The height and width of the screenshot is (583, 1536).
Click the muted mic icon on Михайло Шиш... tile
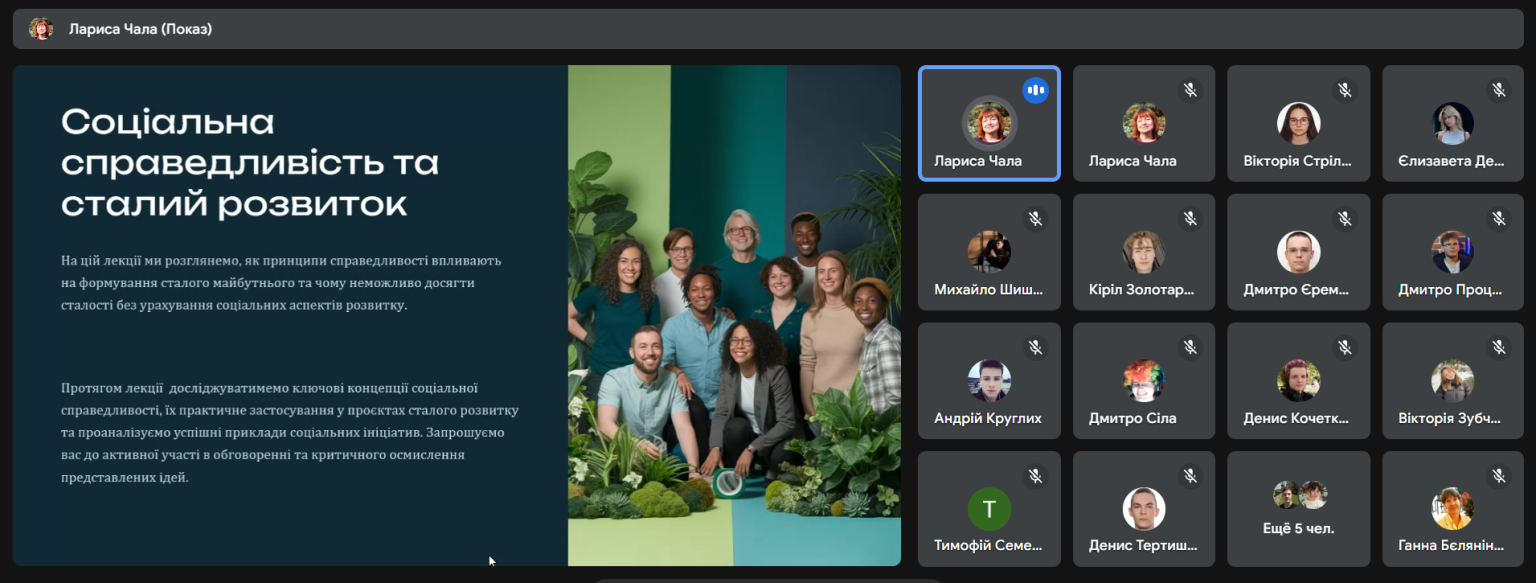coord(1035,218)
